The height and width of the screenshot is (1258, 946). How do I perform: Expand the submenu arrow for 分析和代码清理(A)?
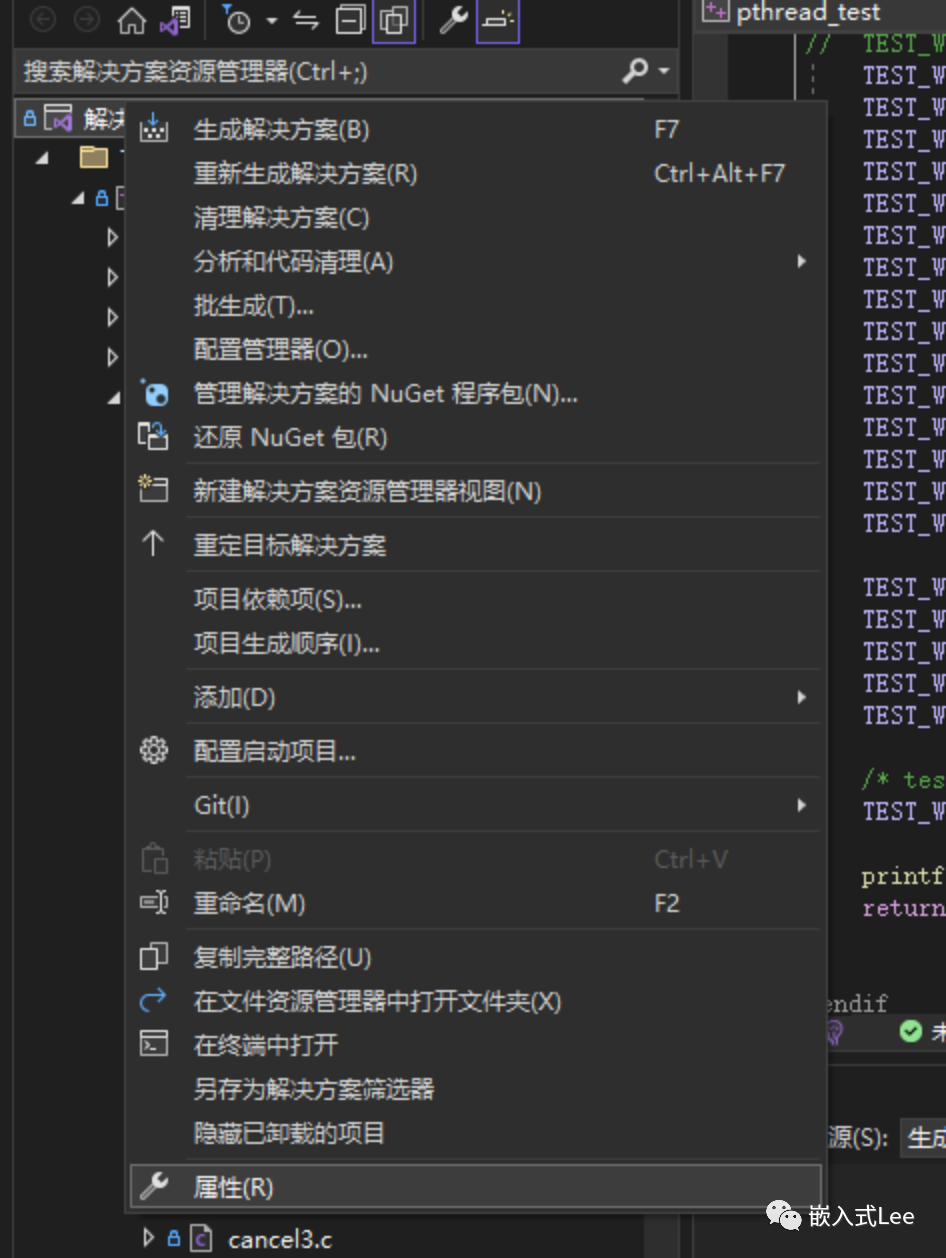(x=801, y=261)
